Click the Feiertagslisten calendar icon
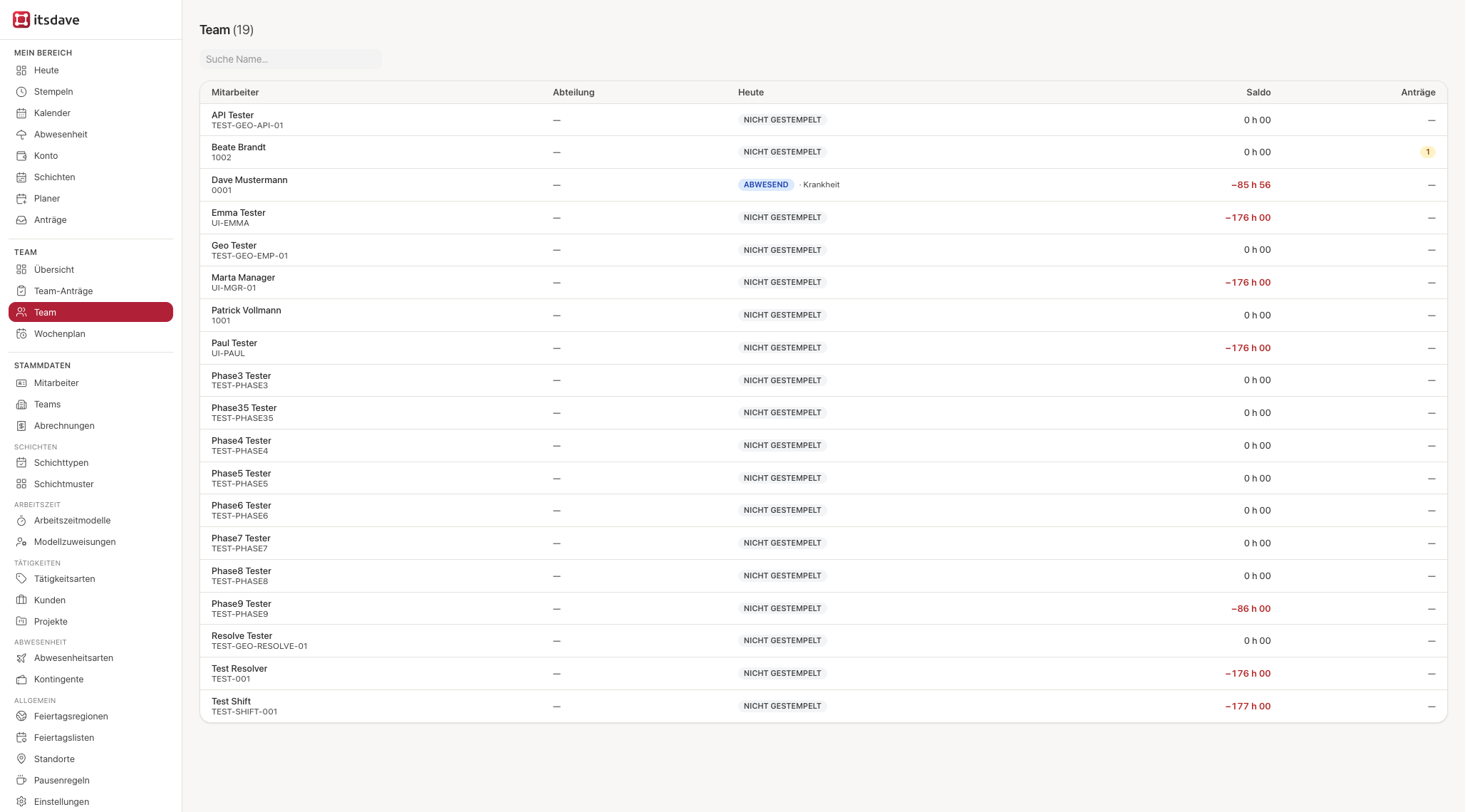The height and width of the screenshot is (812, 1465). tap(21, 738)
